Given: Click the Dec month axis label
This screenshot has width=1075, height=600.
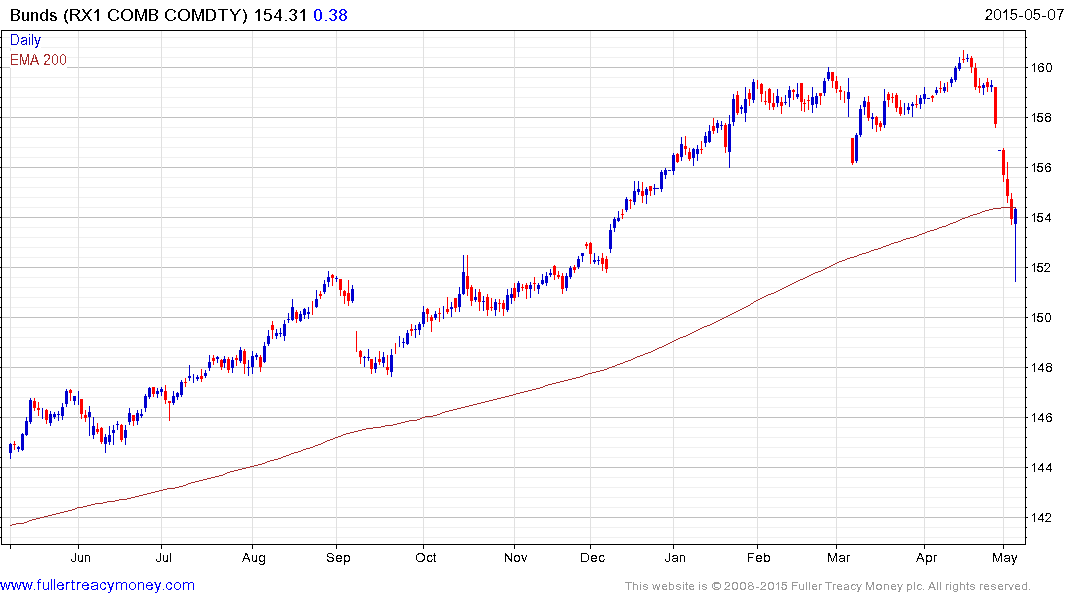Looking at the screenshot, I should click(592, 557).
